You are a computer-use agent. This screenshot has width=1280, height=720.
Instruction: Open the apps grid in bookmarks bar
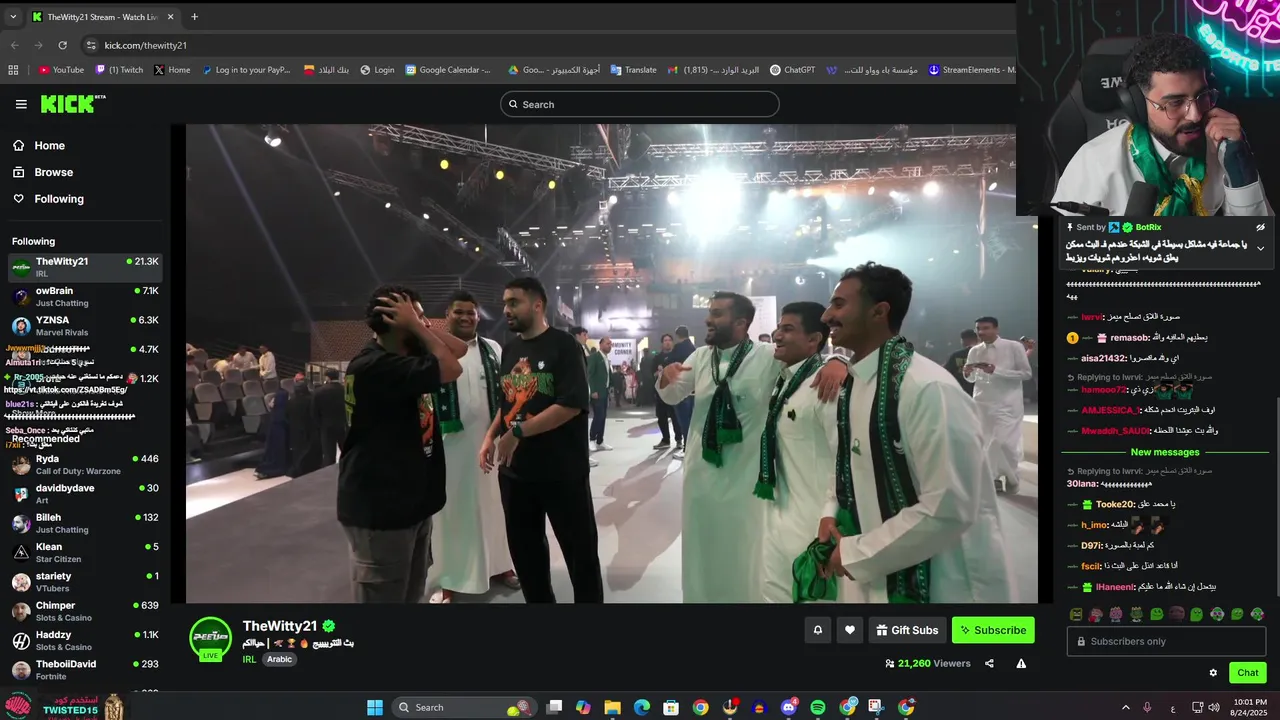[13, 70]
